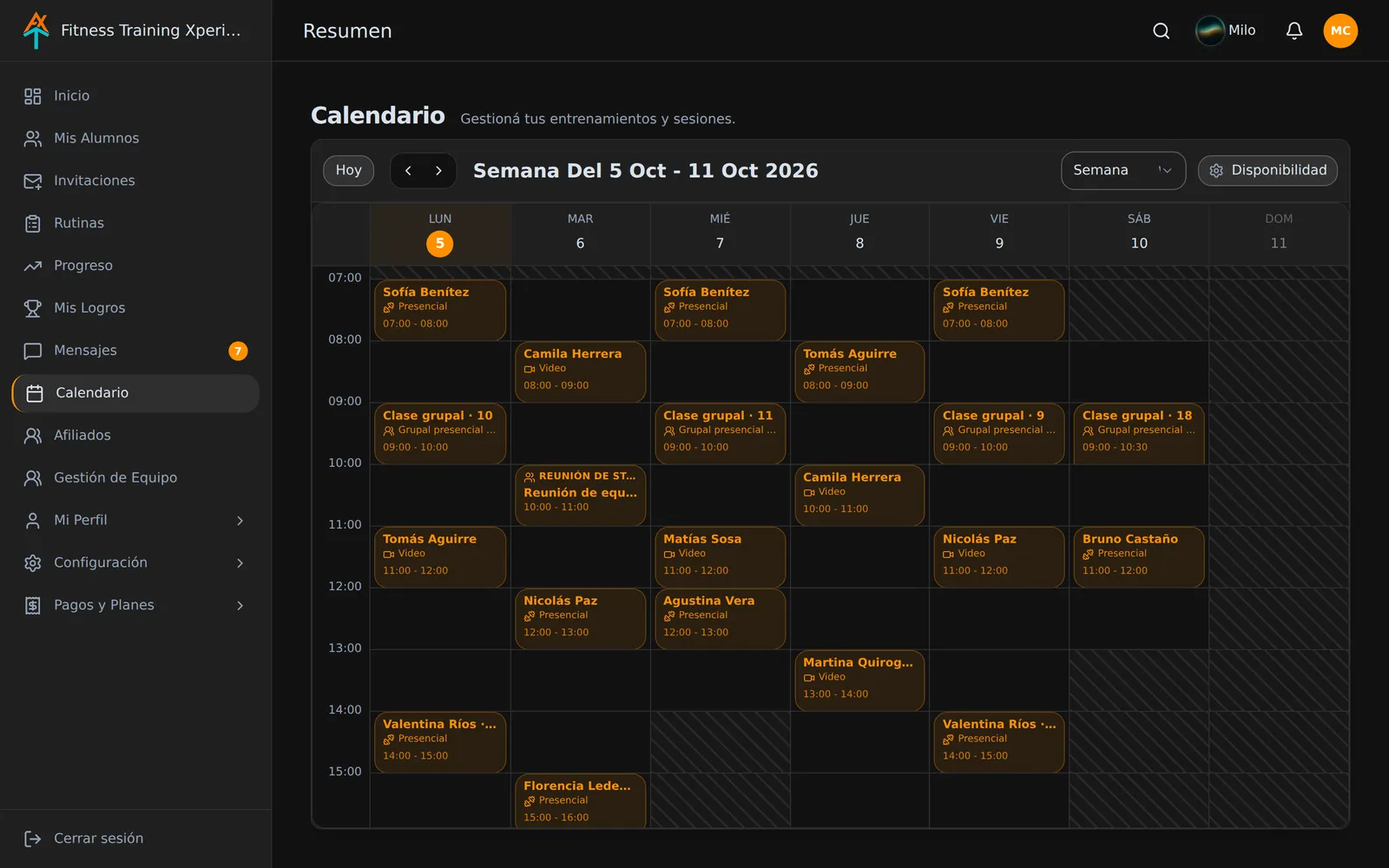Open Martina Quiroga video session at 13:00
Image resolution: width=1389 pixels, height=868 pixels.
(859, 680)
